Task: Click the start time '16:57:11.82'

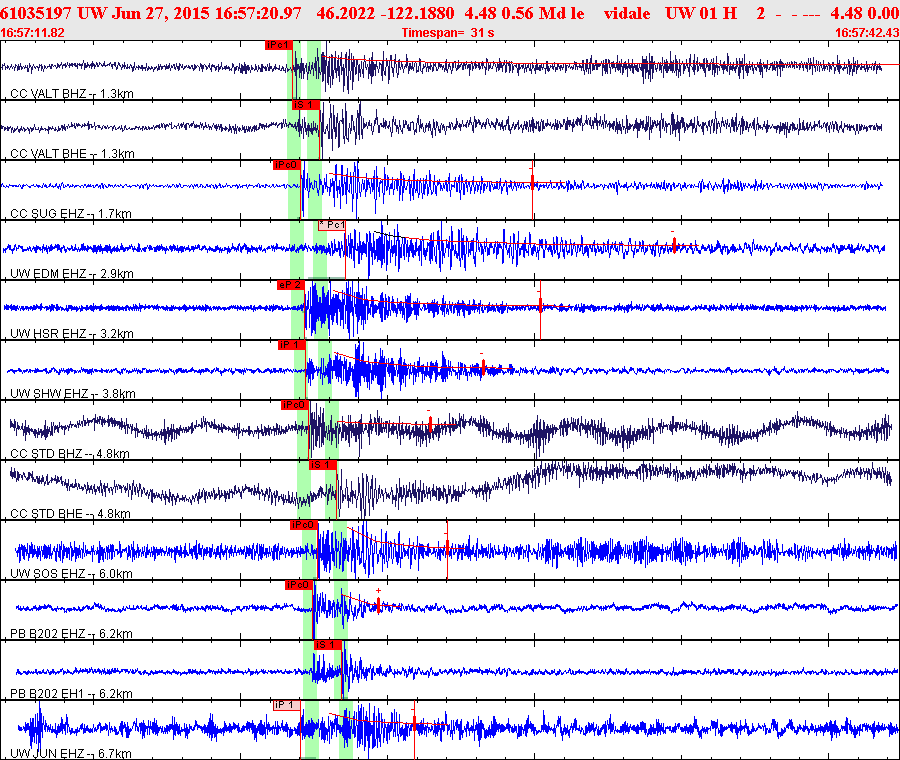Action: 32,33
